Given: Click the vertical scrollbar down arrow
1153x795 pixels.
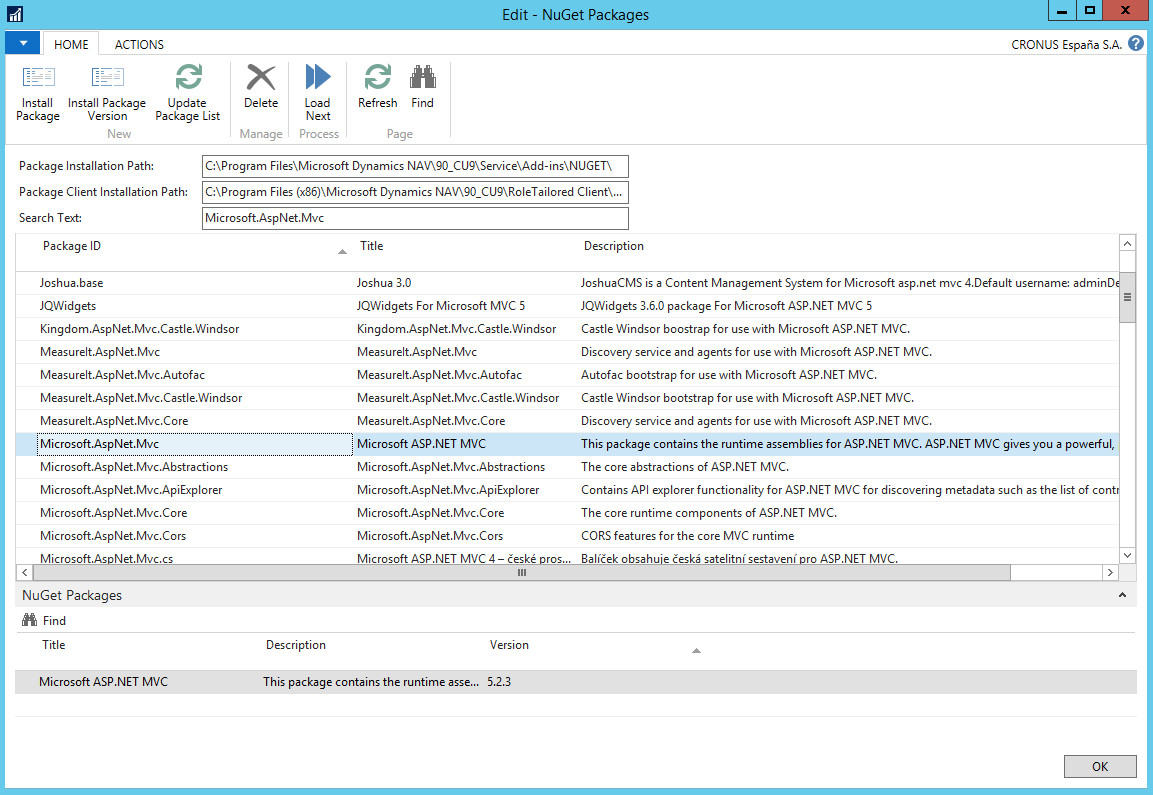Looking at the screenshot, I should 1127,555.
